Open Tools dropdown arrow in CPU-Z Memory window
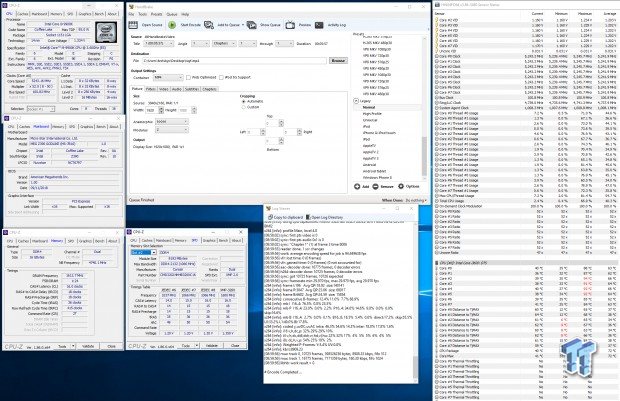Viewport: 620px width, 401px height. pyautogui.click(x=73, y=346)
